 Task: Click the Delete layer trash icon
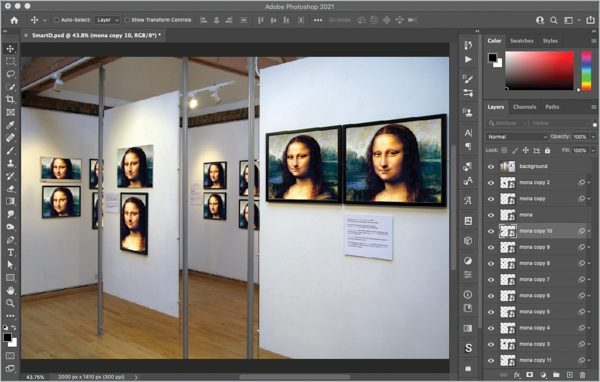[582, 375]
